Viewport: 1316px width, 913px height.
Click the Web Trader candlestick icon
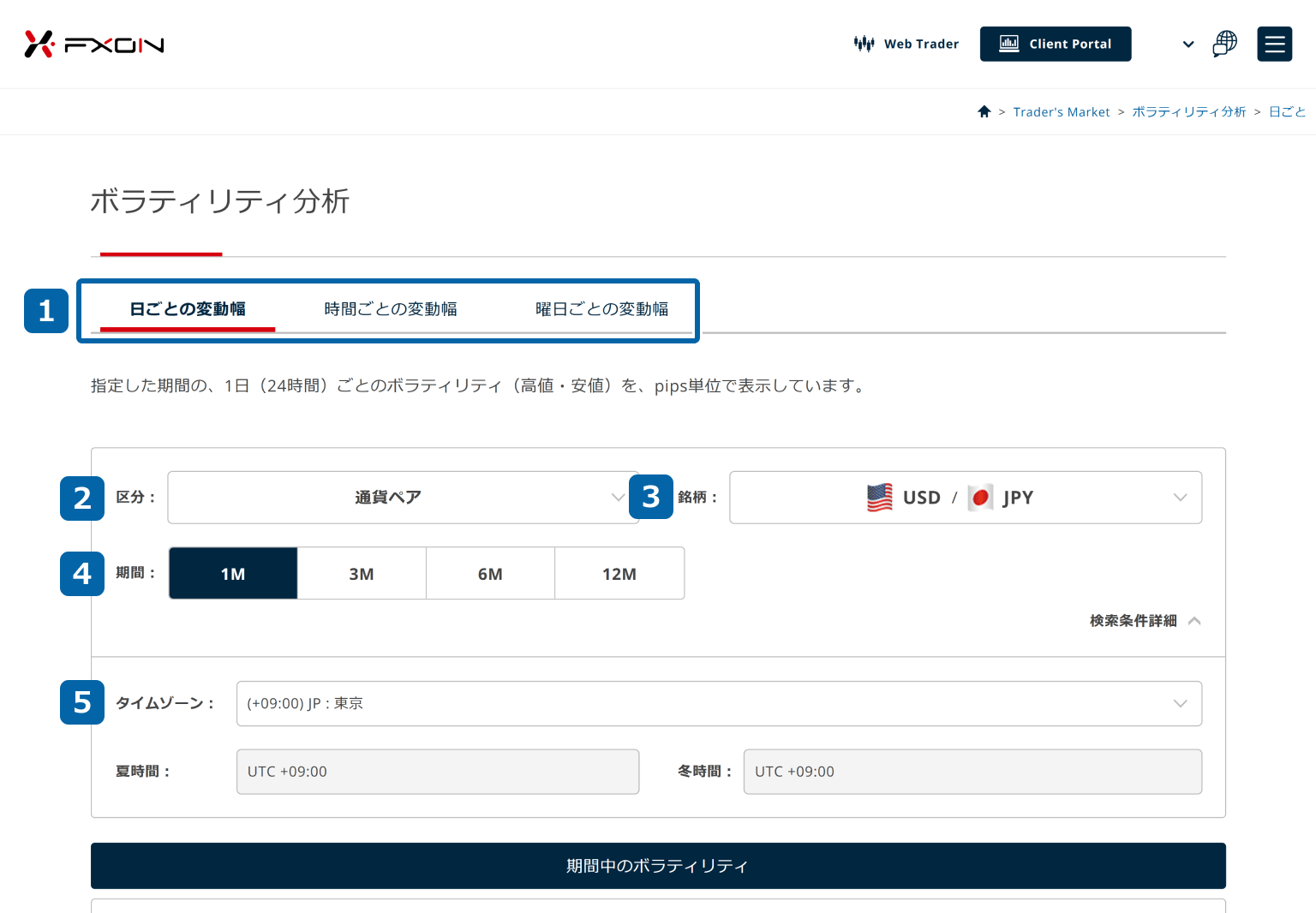pyautogui.click(x=864, y=44)
